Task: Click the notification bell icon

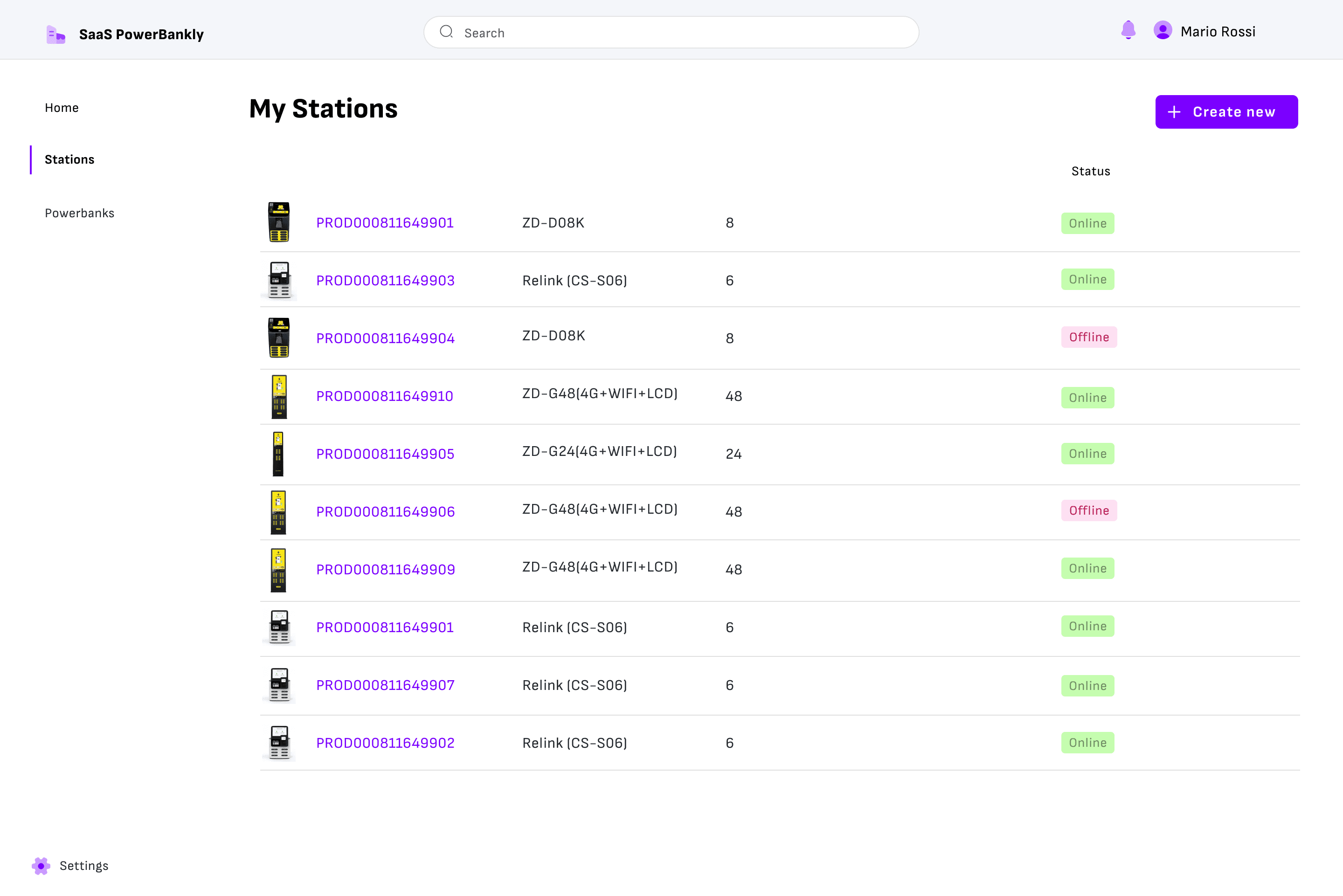Action: [x=1128, y=30]
